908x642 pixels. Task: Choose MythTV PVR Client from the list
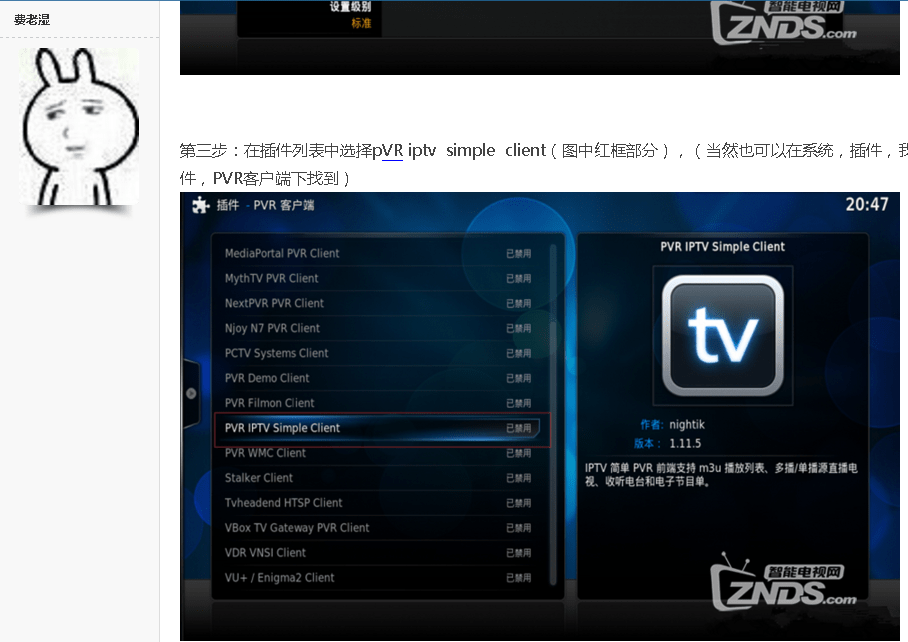[x=272, y=279]
